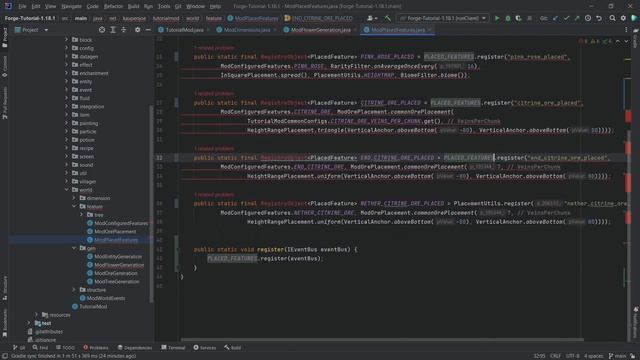Open Project view selector dropdown

(x=32, y=30)
